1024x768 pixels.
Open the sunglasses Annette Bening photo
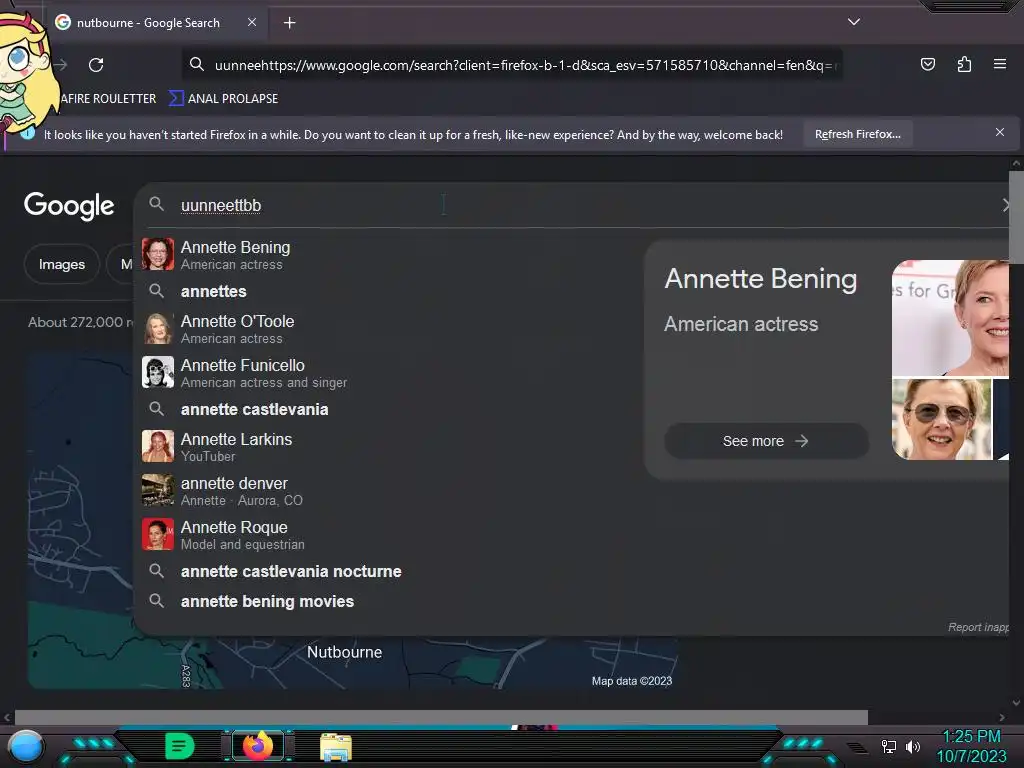[942, 420]
